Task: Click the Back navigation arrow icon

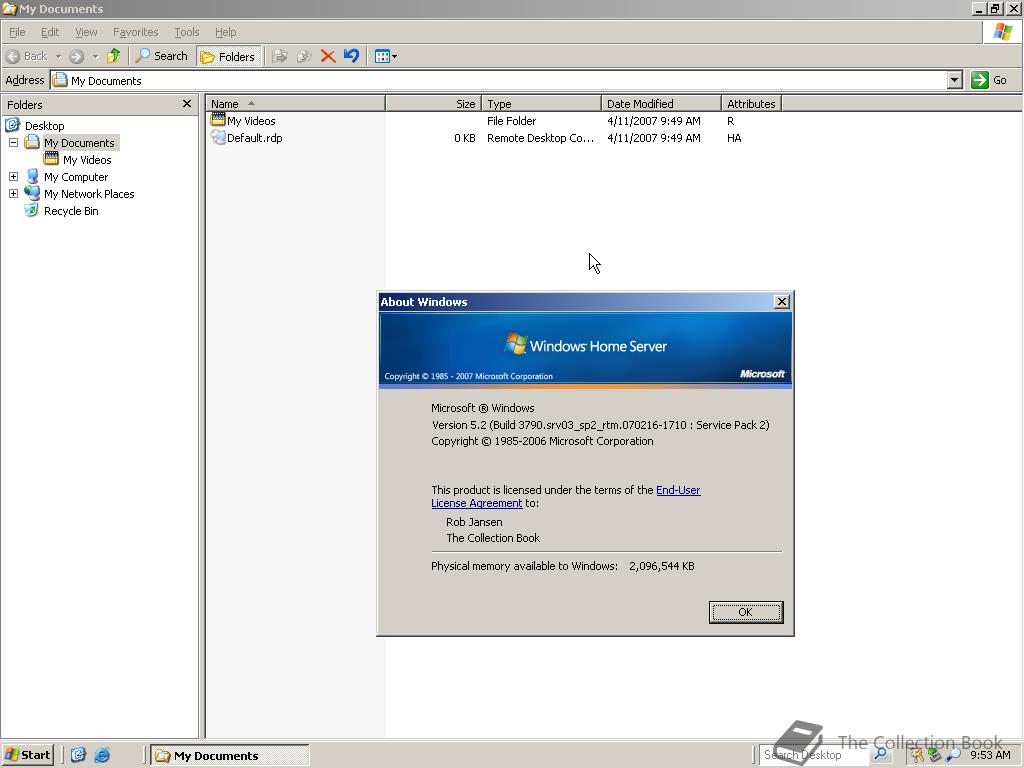Action: click(13, 56)
